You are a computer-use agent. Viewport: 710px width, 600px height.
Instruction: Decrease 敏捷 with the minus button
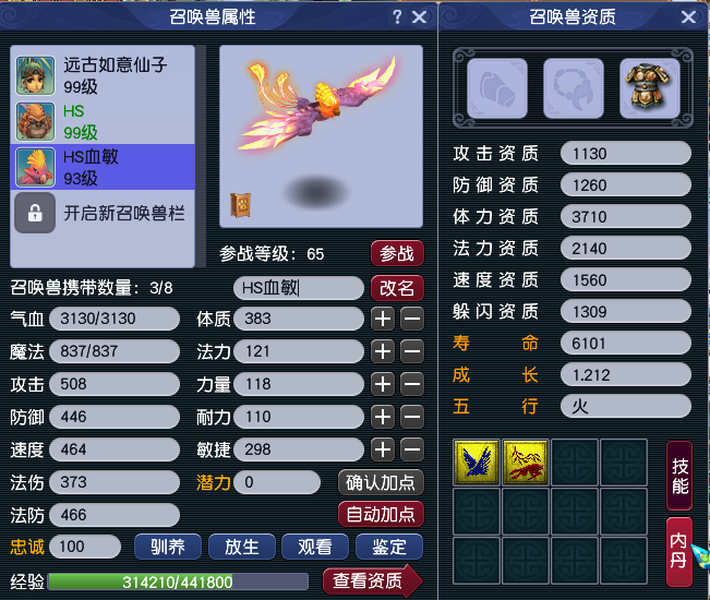[412, 450]
